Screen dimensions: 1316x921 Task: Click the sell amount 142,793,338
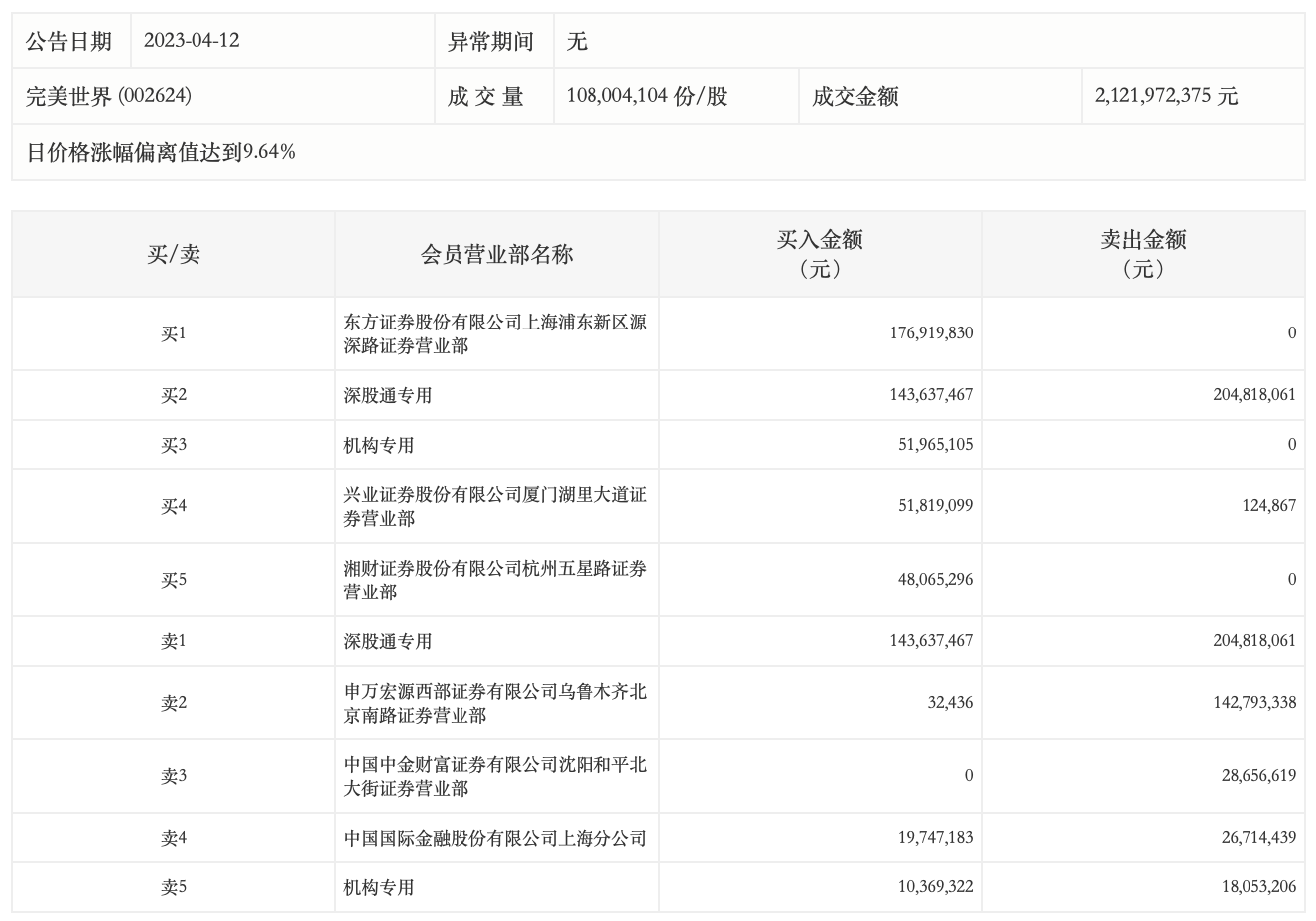(1254, 703)
